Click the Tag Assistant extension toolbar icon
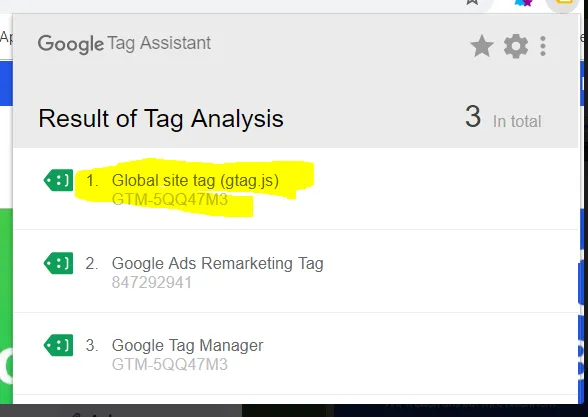 pyautogui.click(x=565, y=3)
